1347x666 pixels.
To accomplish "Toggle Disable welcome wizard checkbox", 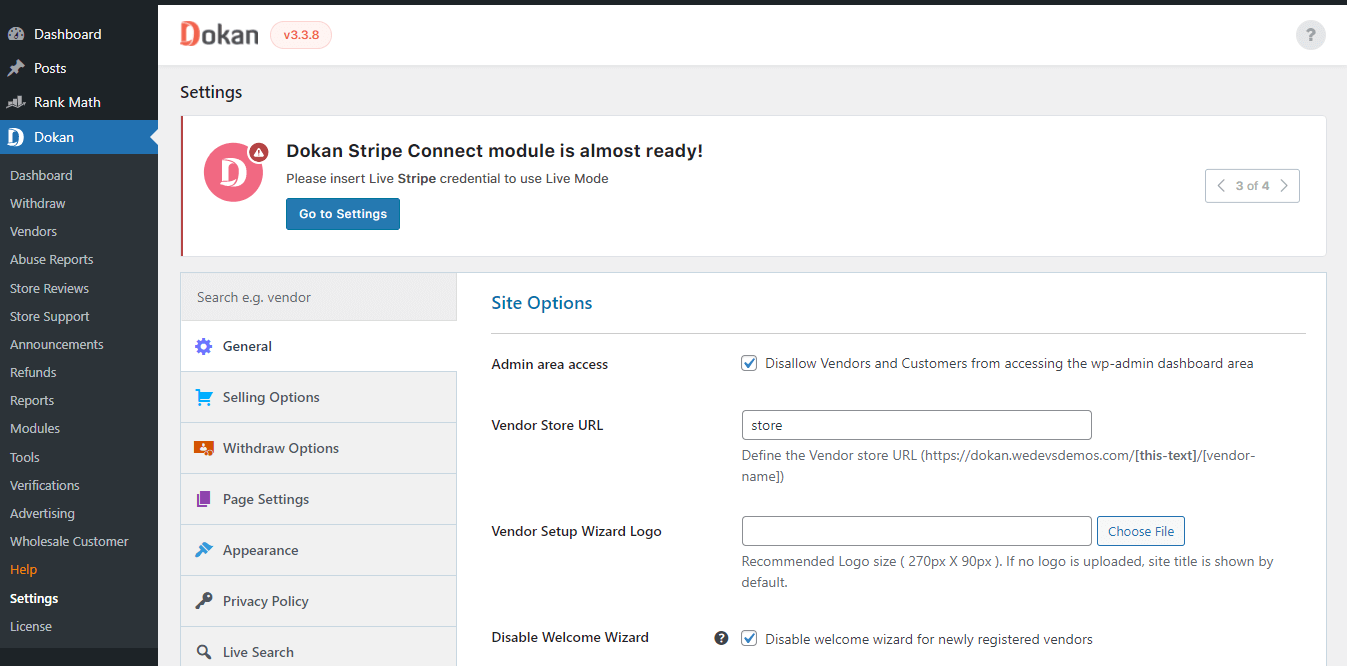I will 749,638.
